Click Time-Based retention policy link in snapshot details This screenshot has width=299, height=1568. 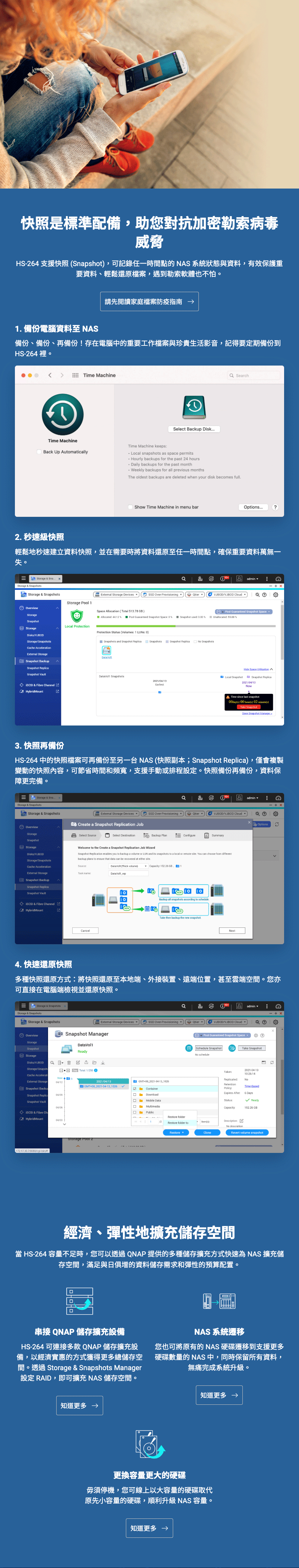pyautogui.click(x=252, y=1086)
